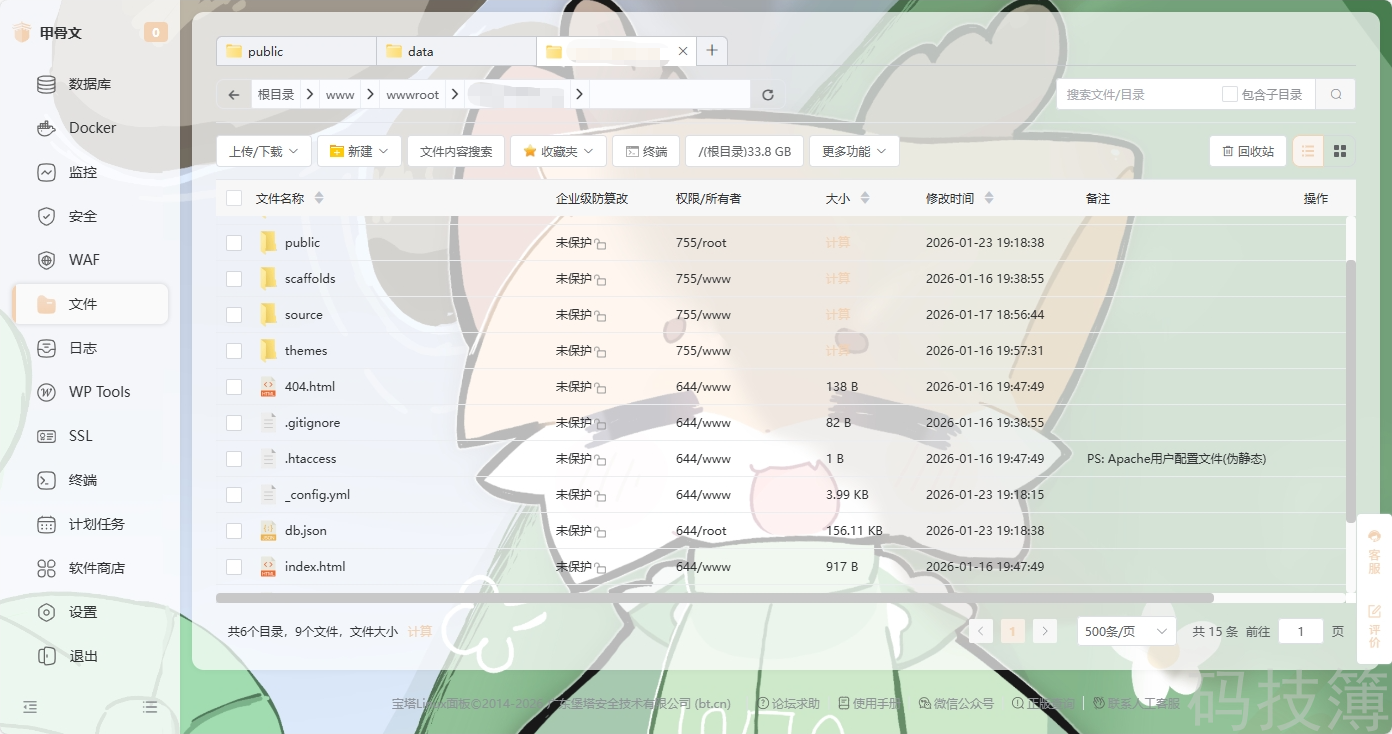Screen dimensions: 1392x734
Task: Switch to grid view icon
Action: pos(1340,151)
